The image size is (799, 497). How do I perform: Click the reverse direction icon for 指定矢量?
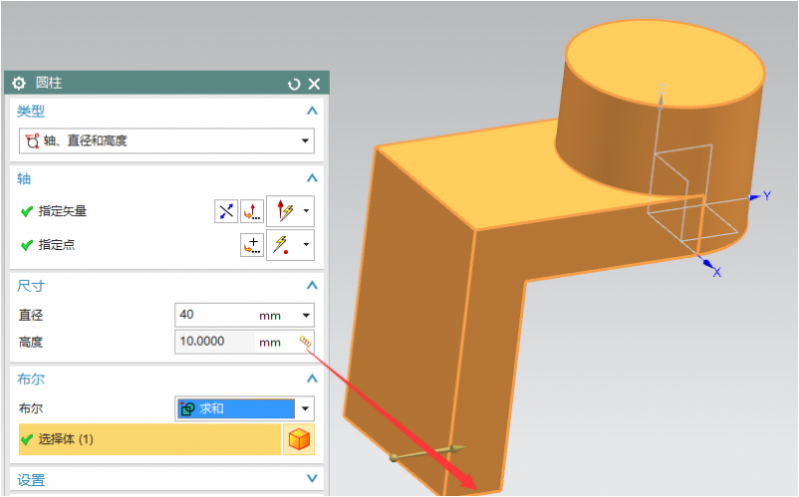coord(226,211)
